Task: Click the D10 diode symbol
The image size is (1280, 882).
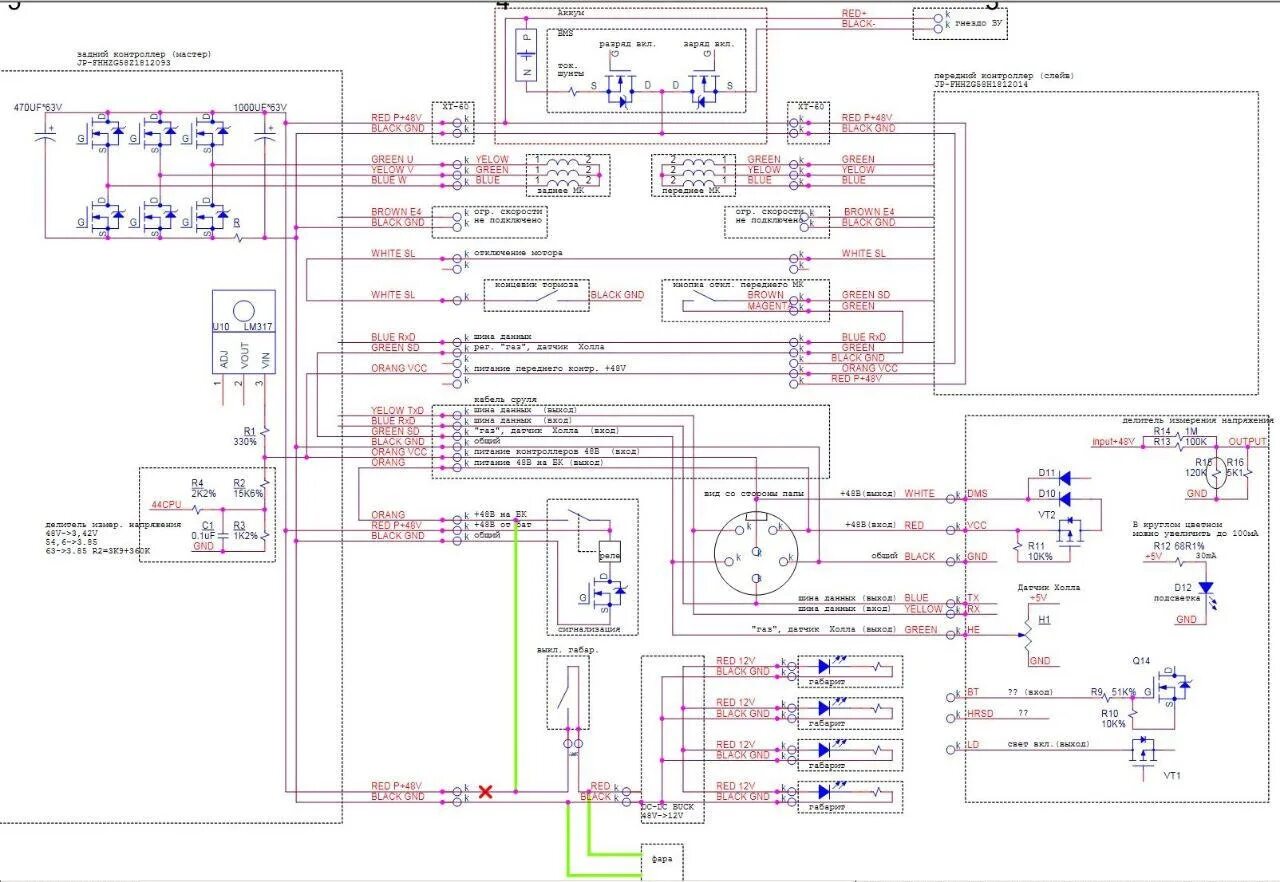Action: tap(1065, 497)
